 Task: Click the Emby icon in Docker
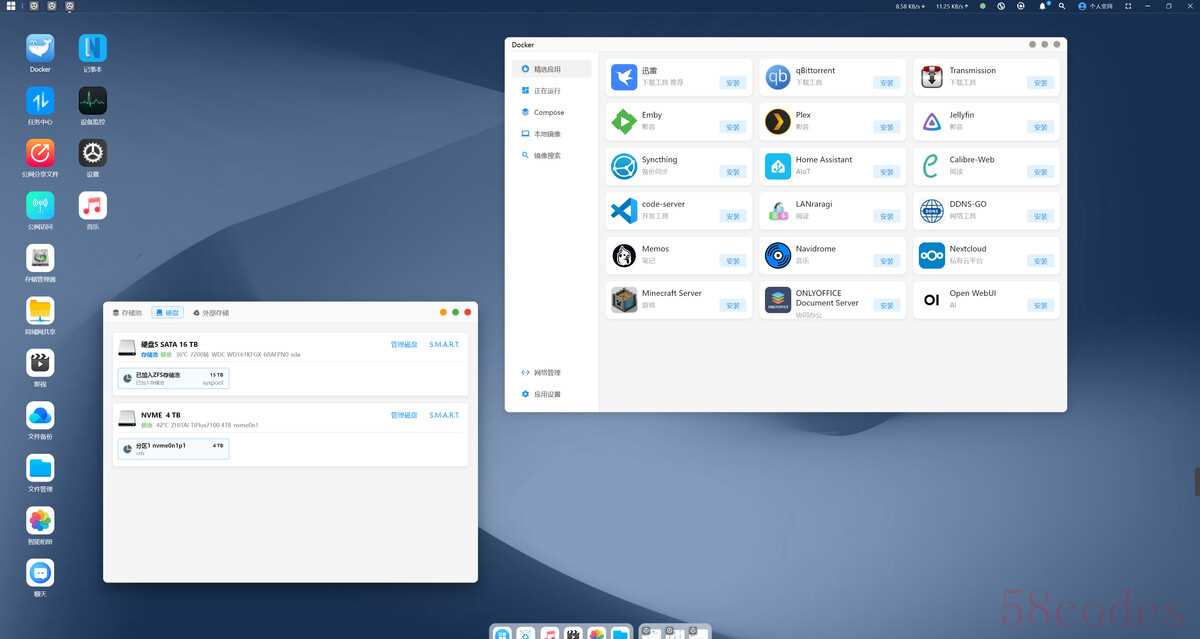[624, 122]
